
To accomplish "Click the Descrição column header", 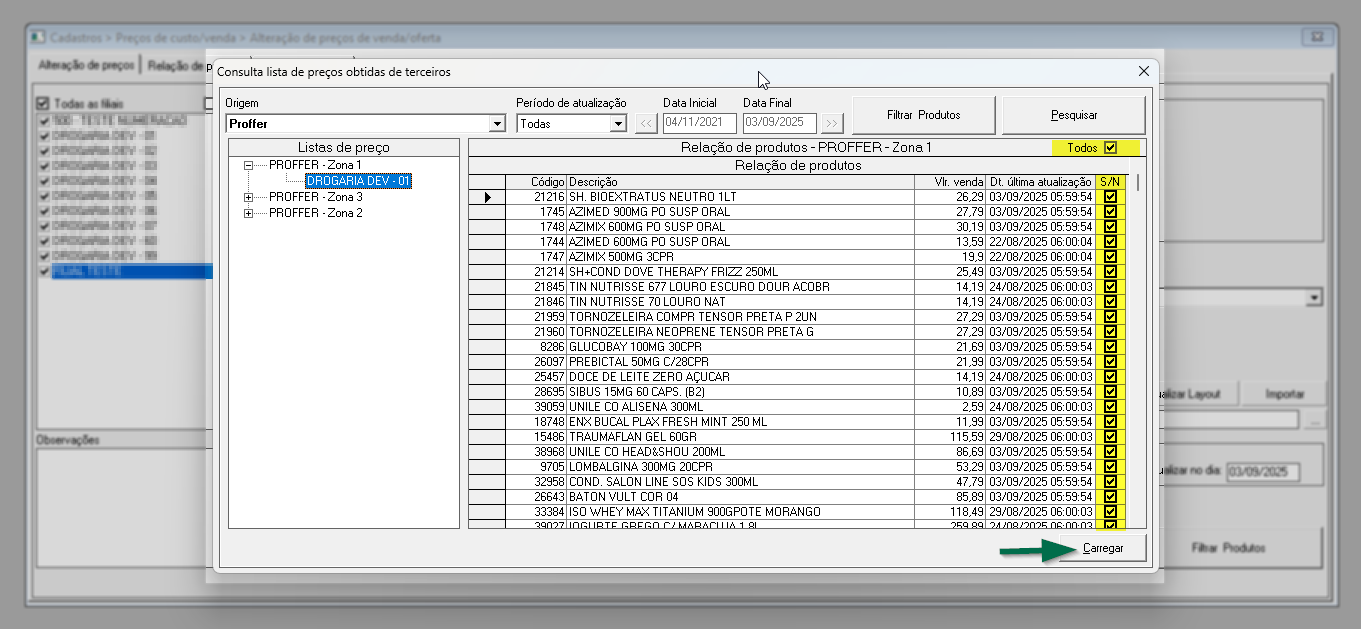I will tap(740, 182).
